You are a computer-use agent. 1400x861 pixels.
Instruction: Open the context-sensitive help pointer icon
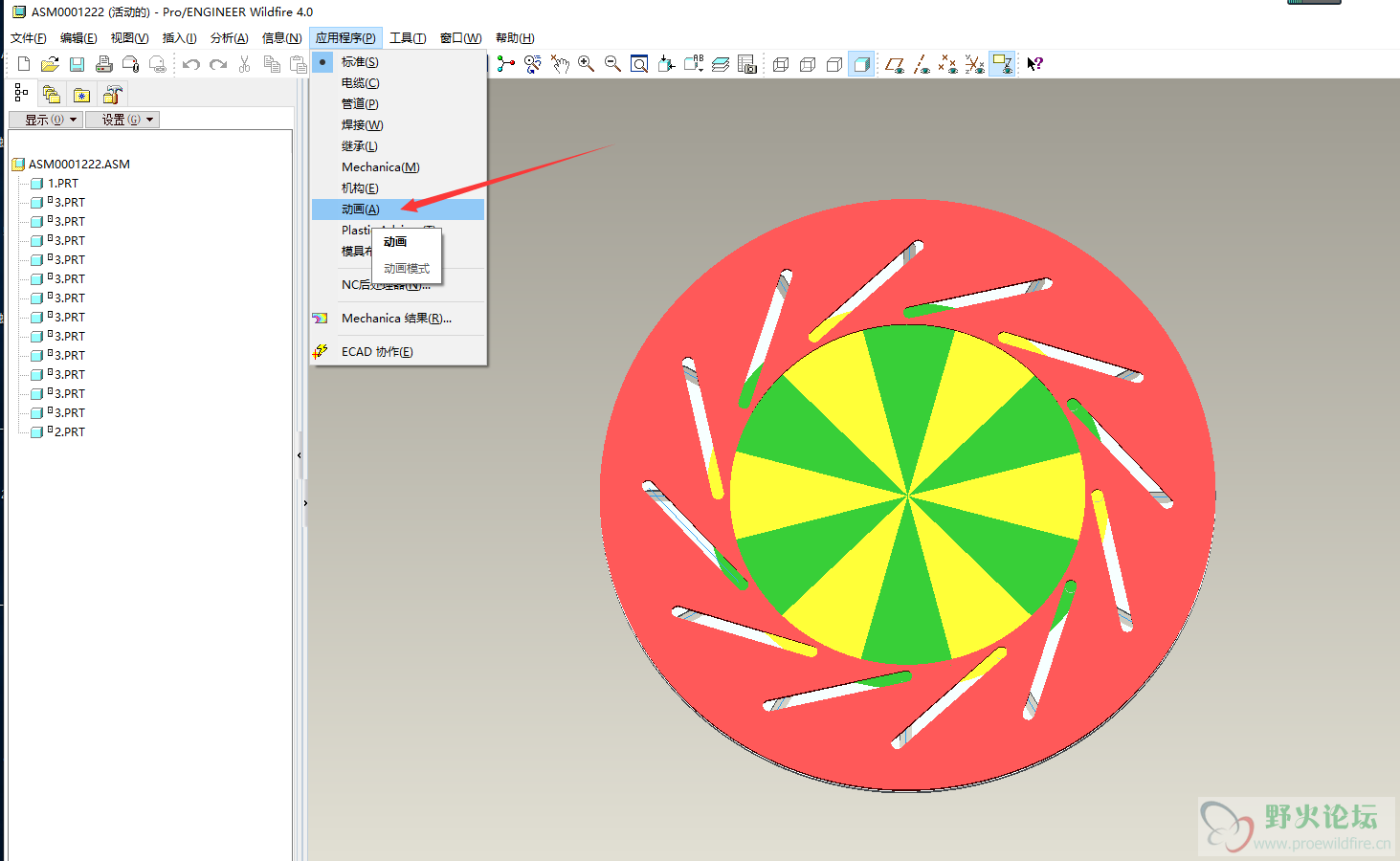[x=1034, y=64]
